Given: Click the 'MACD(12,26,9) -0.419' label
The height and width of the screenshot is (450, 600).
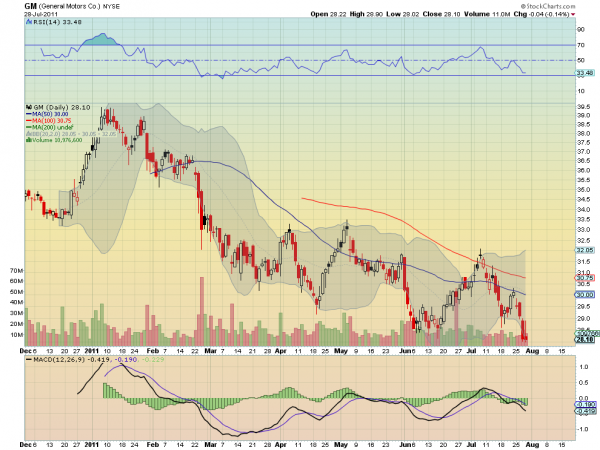Looking at the screenshot, I should (71, 360).
